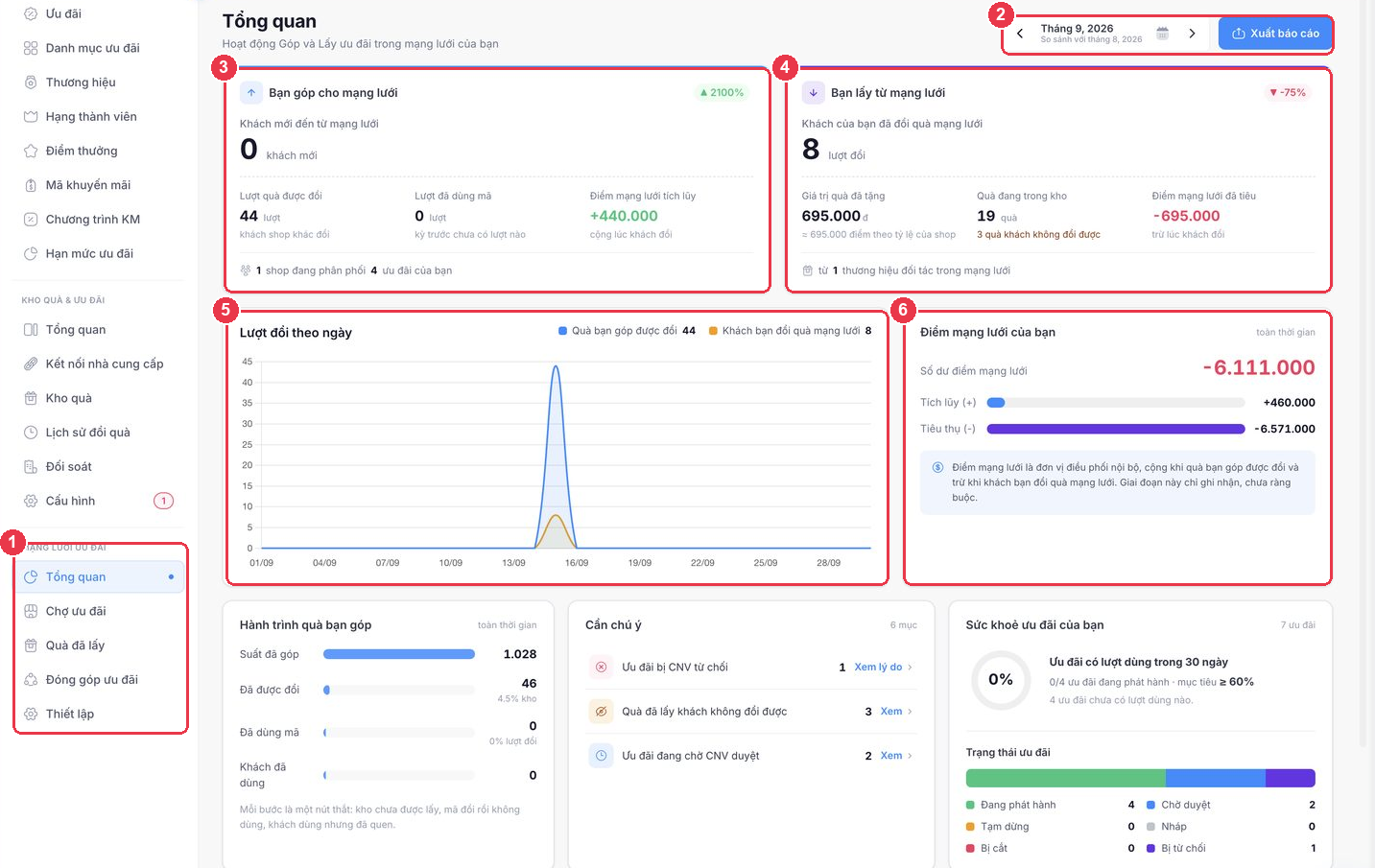Click the Tiêu thụ (-) progress bar
Viewport: 1375px width, 868px height.
(1116, 429)
